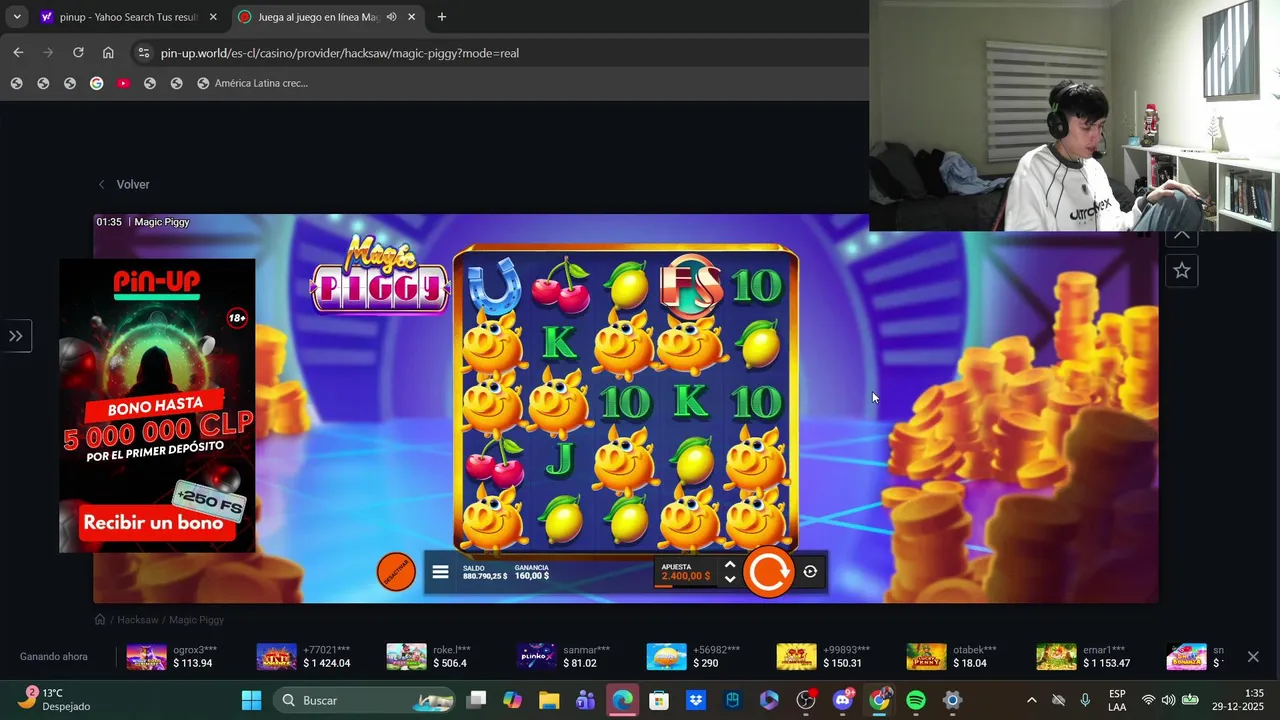Collapse game panel with top chevron
The width and height of the screenshot is (1280, 720).
tap(1182, 236)
